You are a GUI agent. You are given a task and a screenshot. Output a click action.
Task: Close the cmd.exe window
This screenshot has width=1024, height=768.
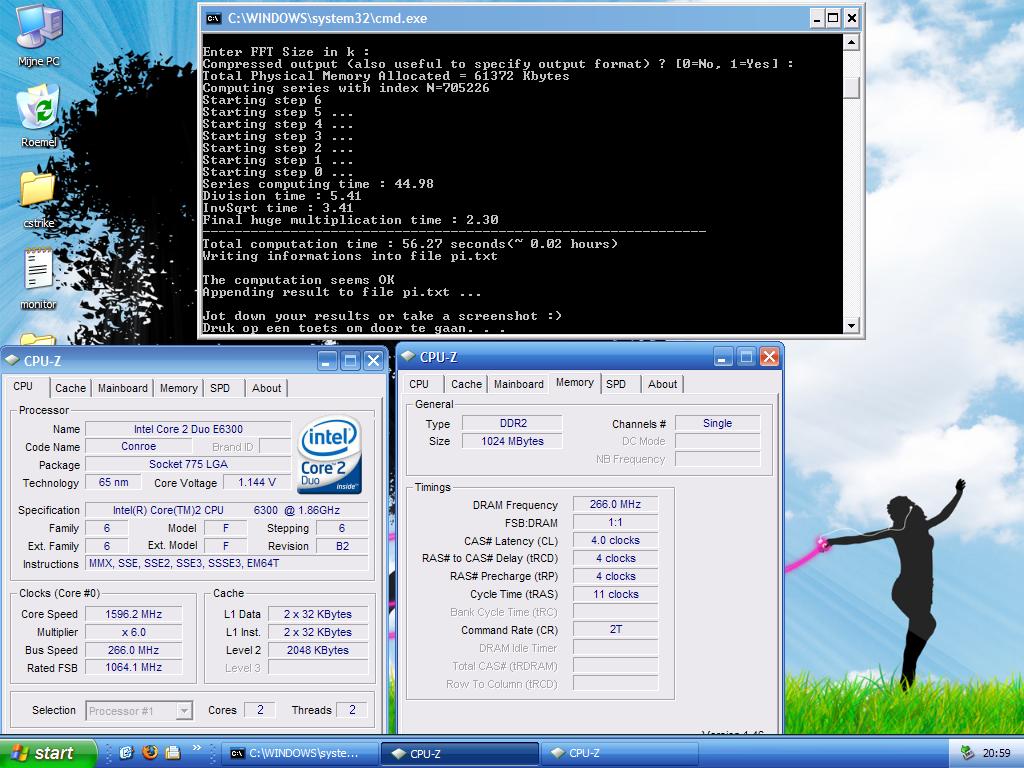coord(852,18)
